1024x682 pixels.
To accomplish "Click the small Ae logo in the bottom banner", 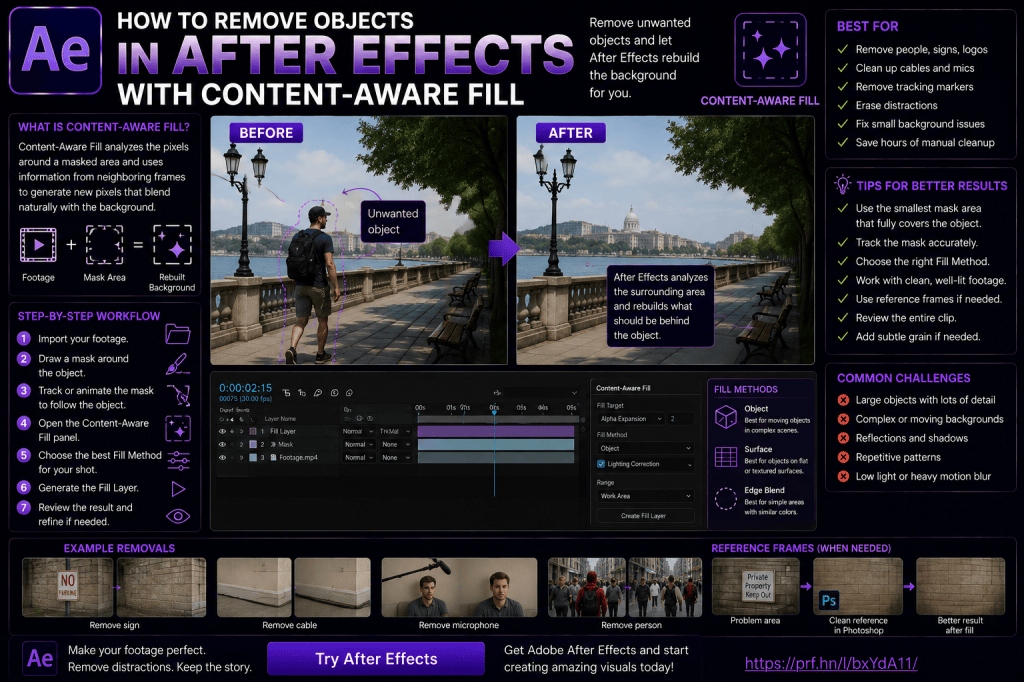I will 40,658.
